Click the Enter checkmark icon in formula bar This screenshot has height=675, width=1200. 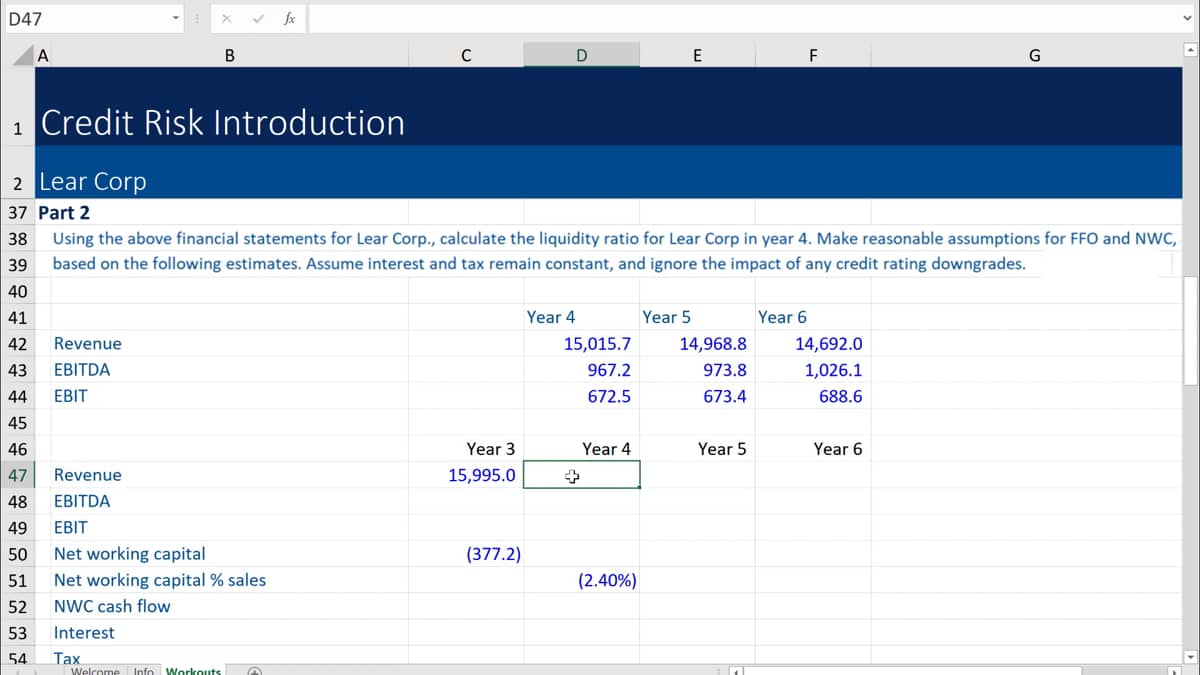pos(259,18)
